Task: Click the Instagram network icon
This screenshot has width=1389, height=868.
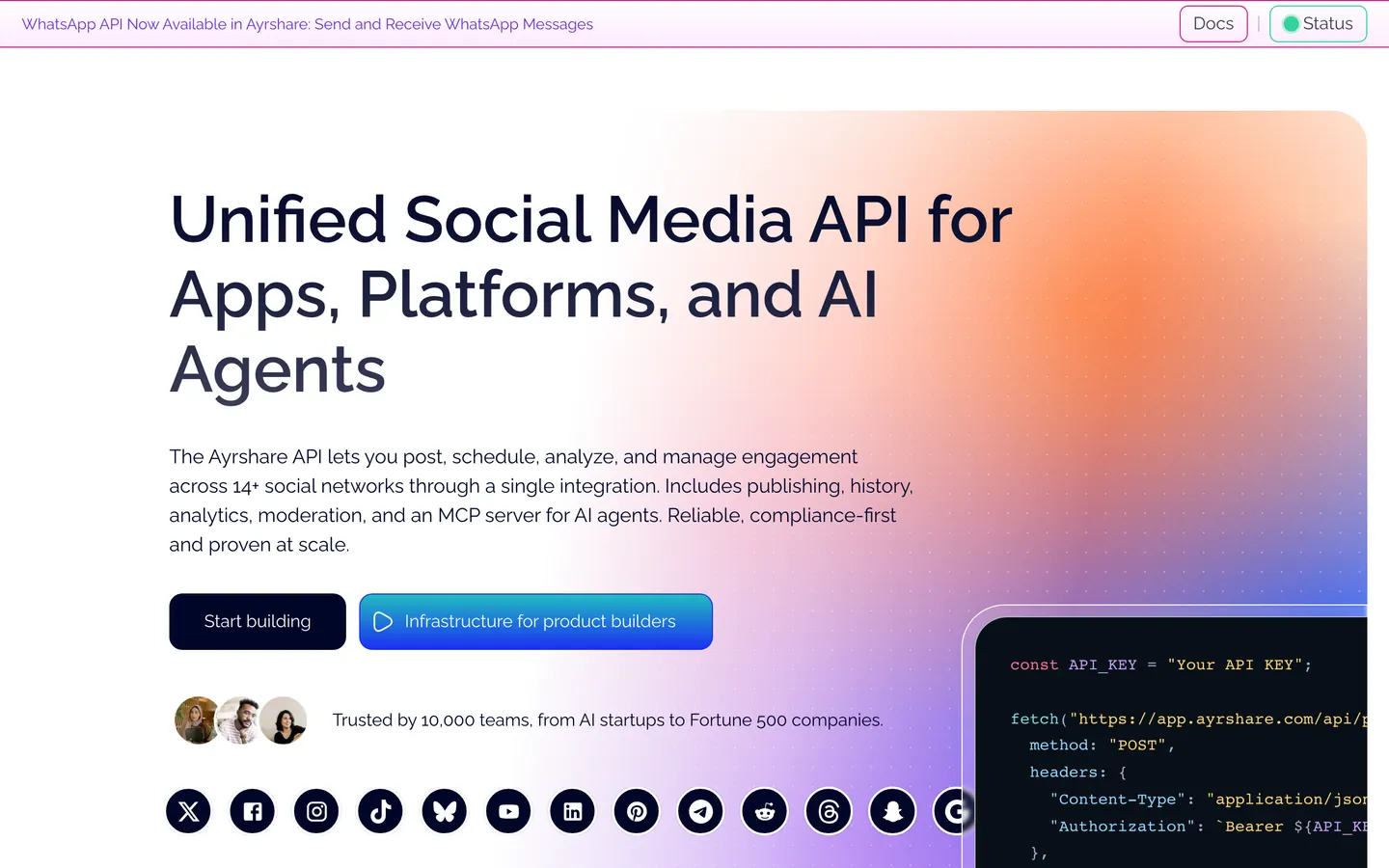Action: (316, 811)
